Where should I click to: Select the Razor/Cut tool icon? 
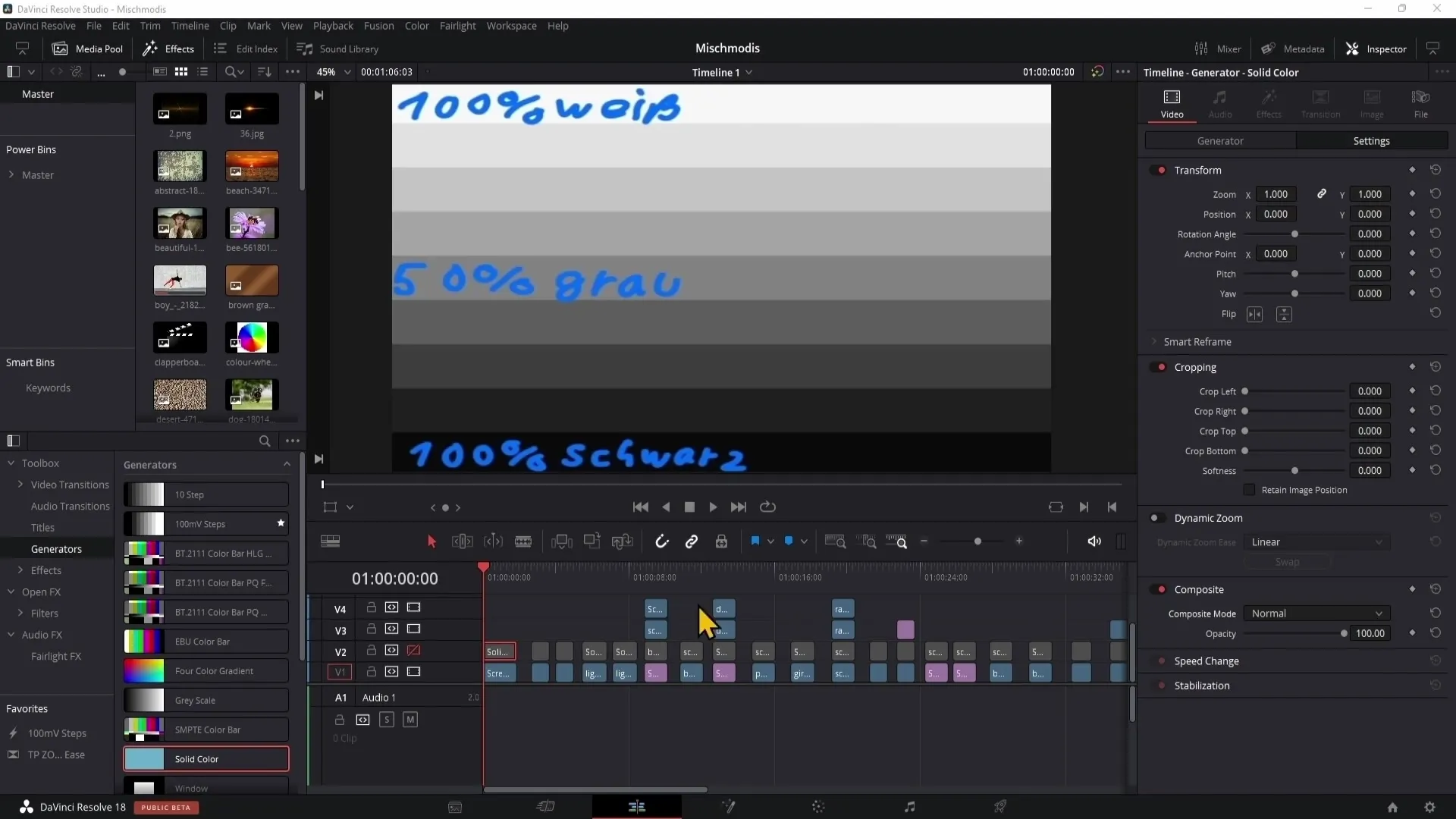[522, 541]
